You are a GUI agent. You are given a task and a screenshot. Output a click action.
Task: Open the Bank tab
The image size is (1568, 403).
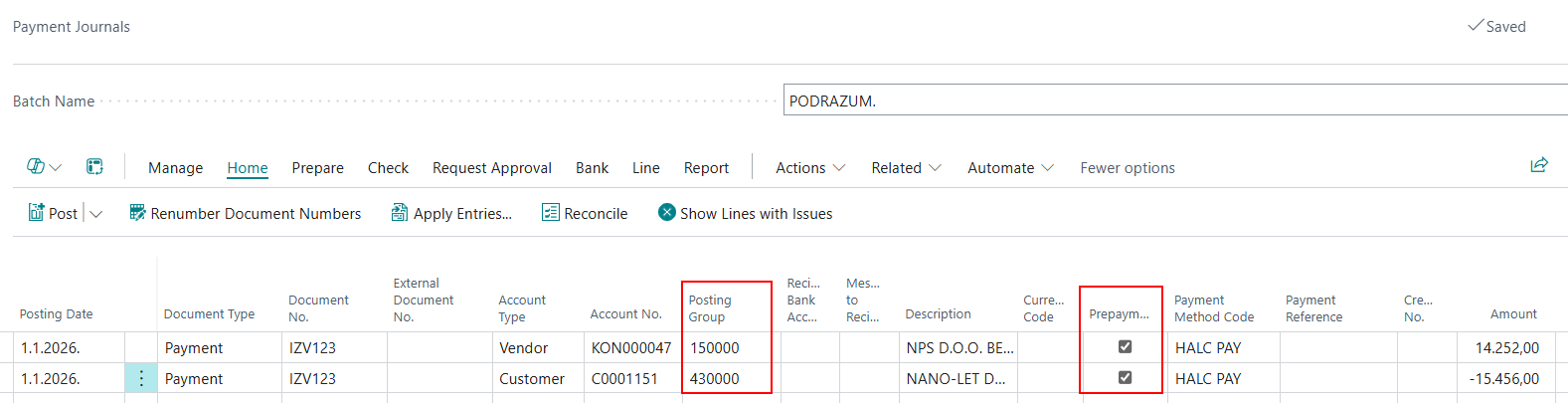point(592,168)
